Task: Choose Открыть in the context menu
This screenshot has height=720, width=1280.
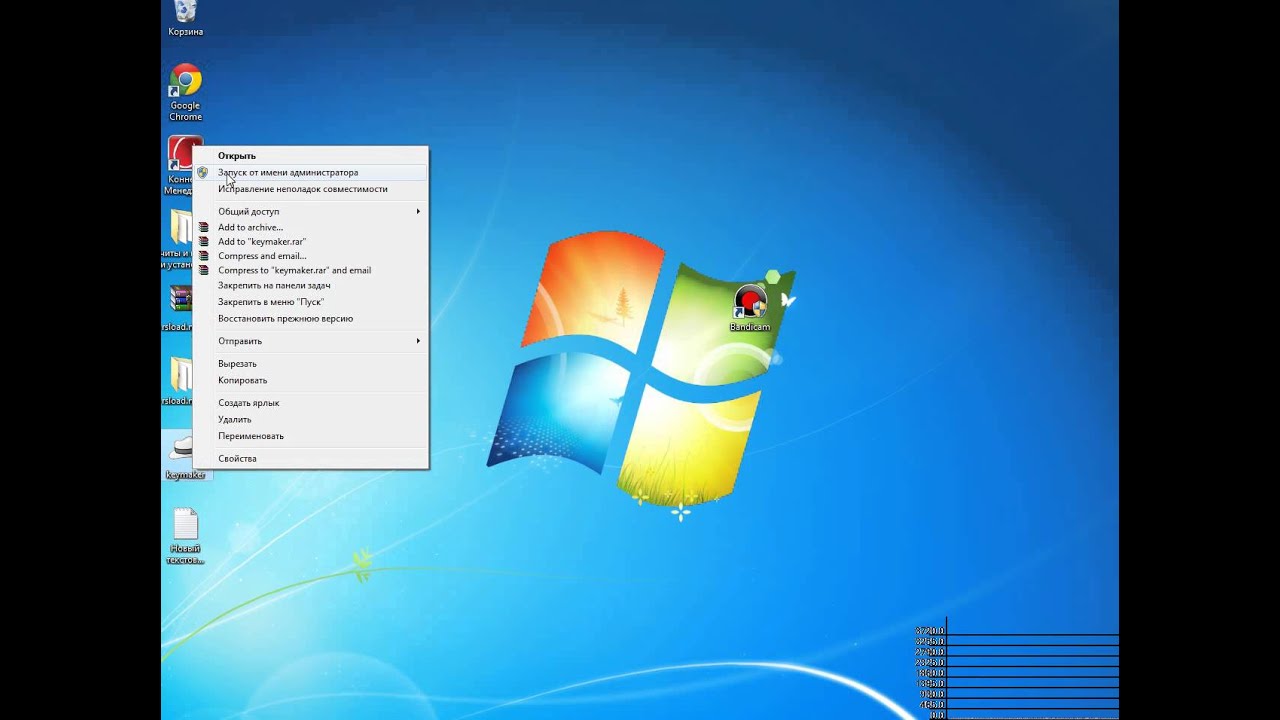Action: (311, 156)
